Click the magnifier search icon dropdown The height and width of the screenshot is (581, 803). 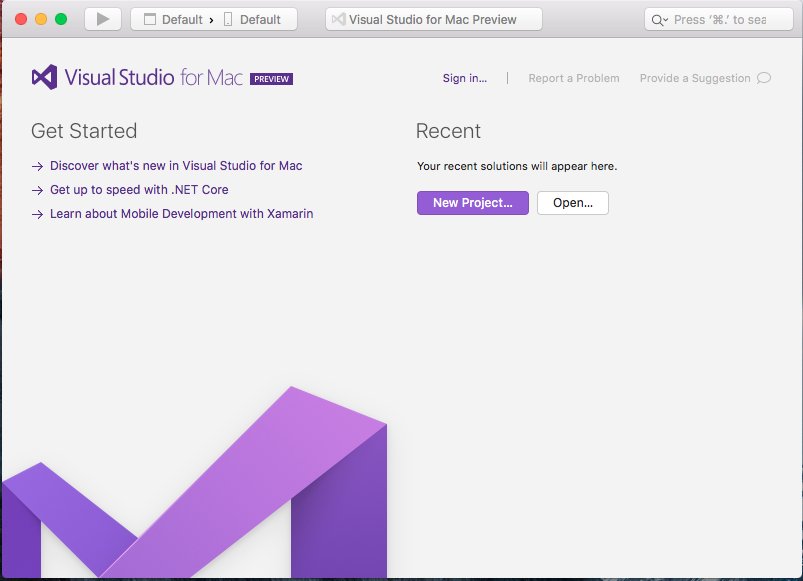click(659, 20)
